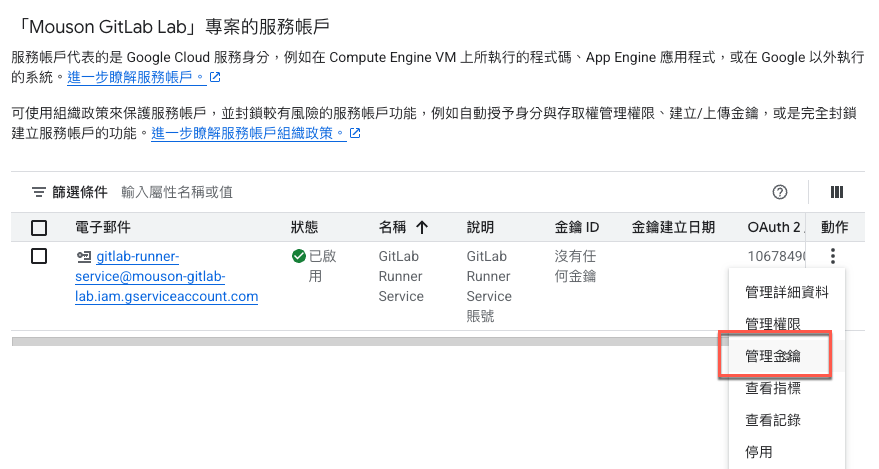Click the 金鑰建立日期 column header
The height and width of the screenshot is (469, 879).
pyautogui.click(x=673, y=227)
